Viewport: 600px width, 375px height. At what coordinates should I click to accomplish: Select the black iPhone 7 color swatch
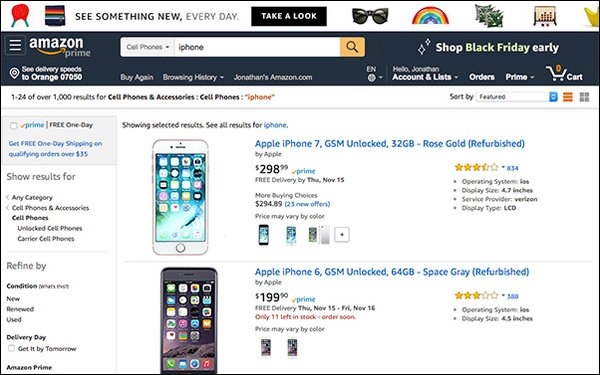pos(264,235)
